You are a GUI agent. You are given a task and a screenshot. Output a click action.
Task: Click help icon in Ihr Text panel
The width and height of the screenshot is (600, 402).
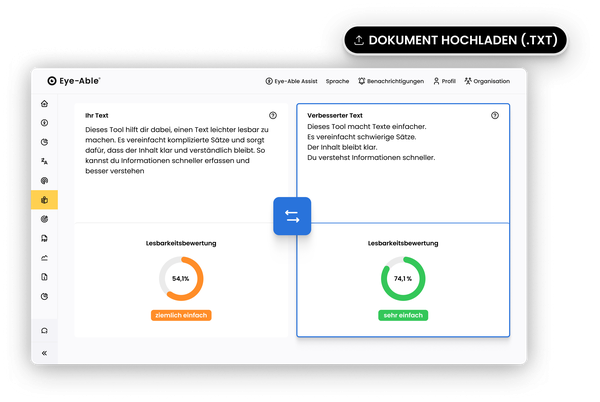coord(273,115)
